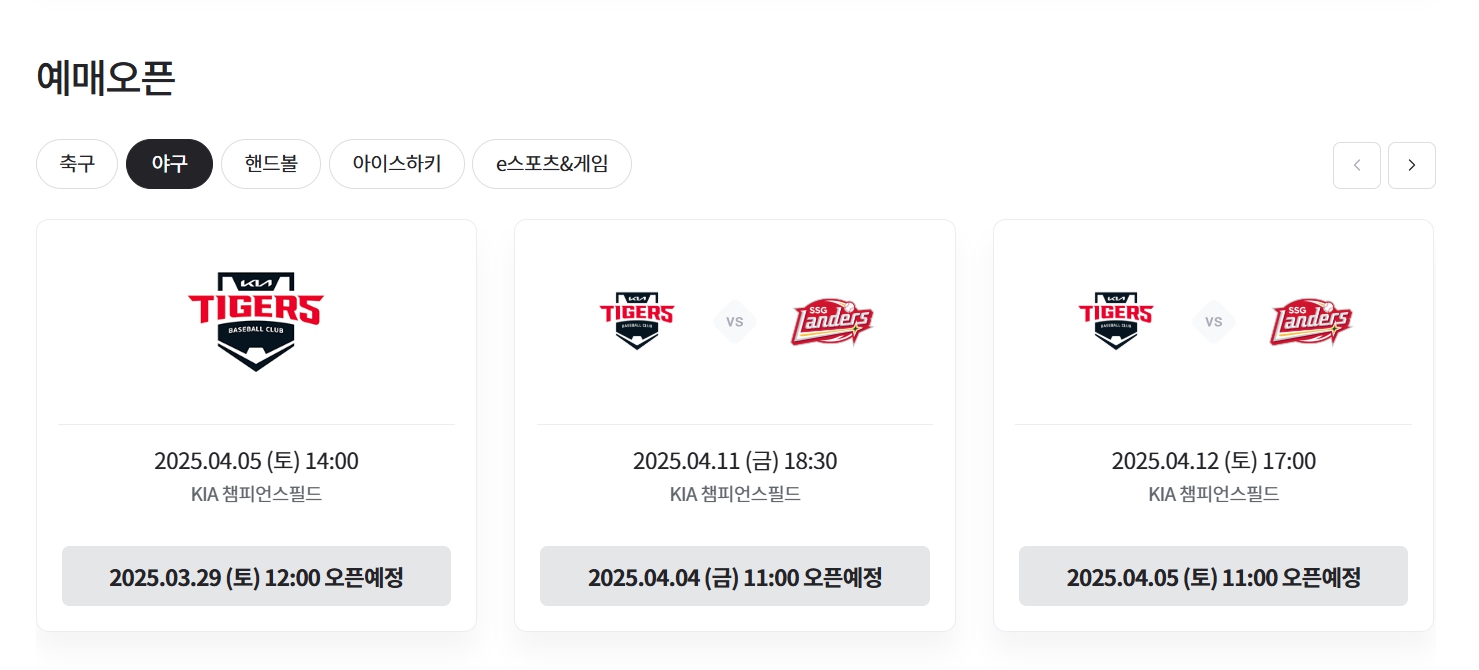The image size is (1479, 670).
Task: Toggle the 핸드볼 category filter
Action: [270, 163]
